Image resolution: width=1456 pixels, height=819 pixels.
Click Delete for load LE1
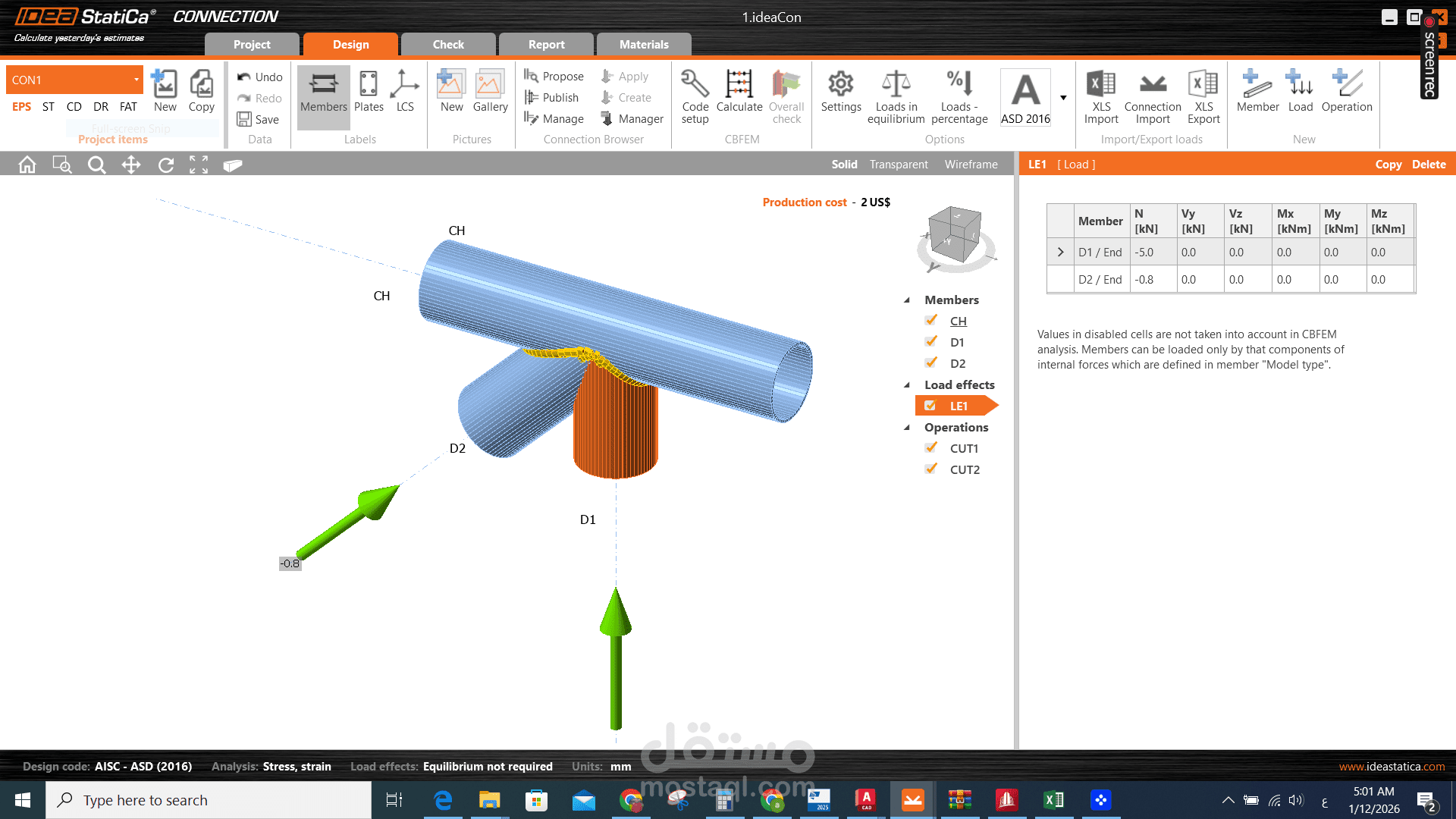point(1428,165)
